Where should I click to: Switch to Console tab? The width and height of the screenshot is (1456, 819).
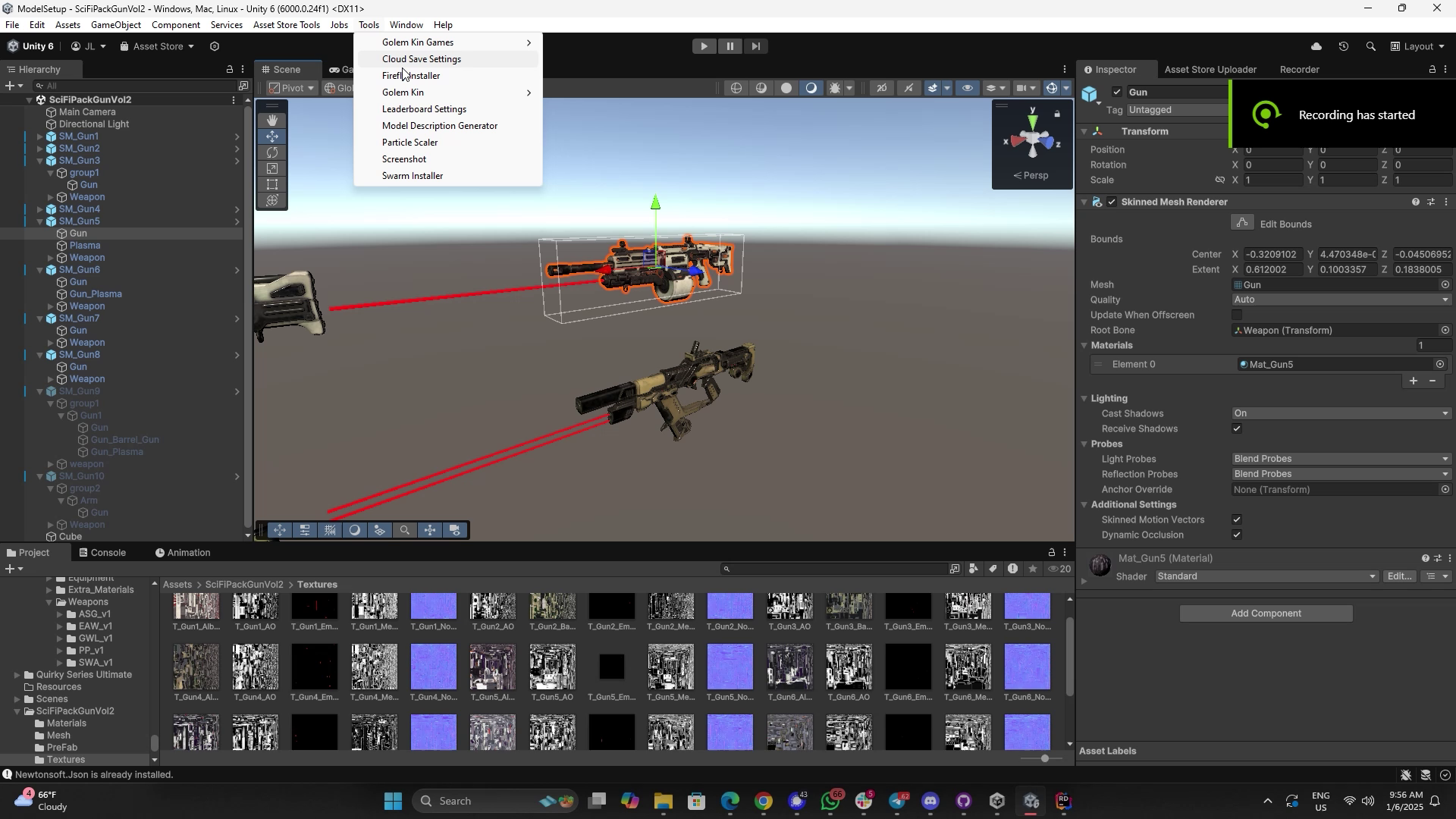coord(102,553)
